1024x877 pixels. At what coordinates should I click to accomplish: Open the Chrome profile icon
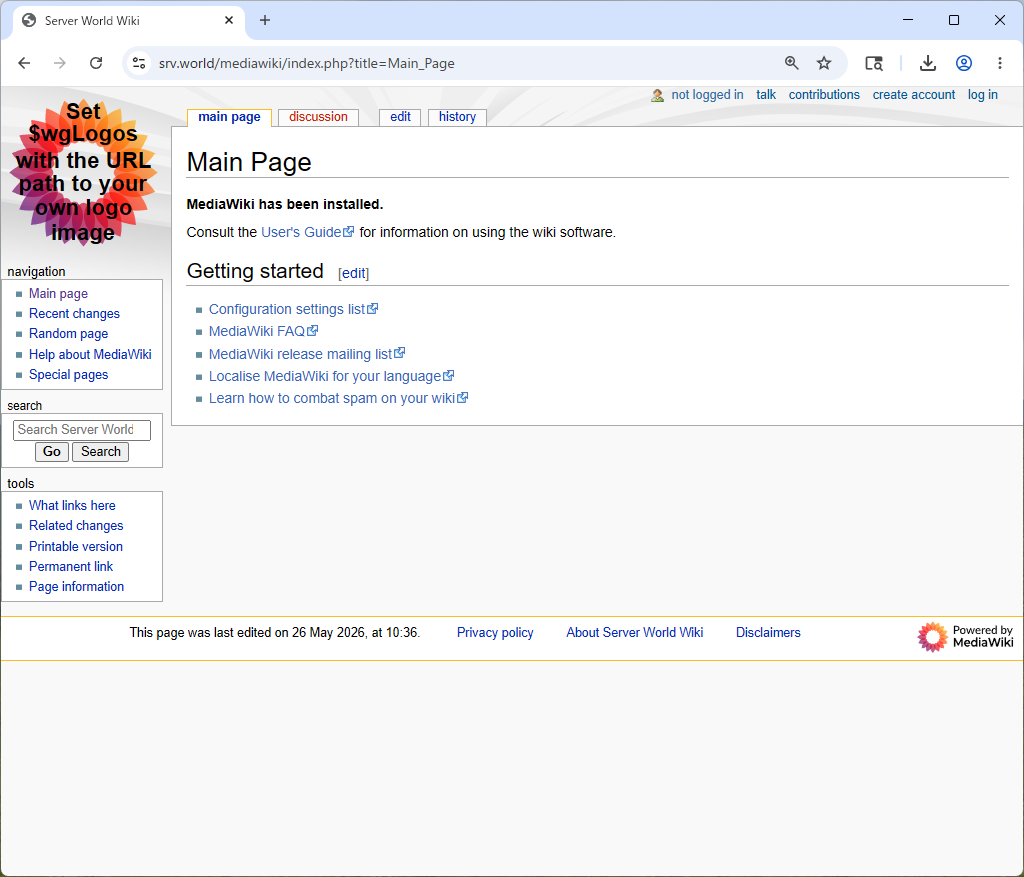(964, 63)
